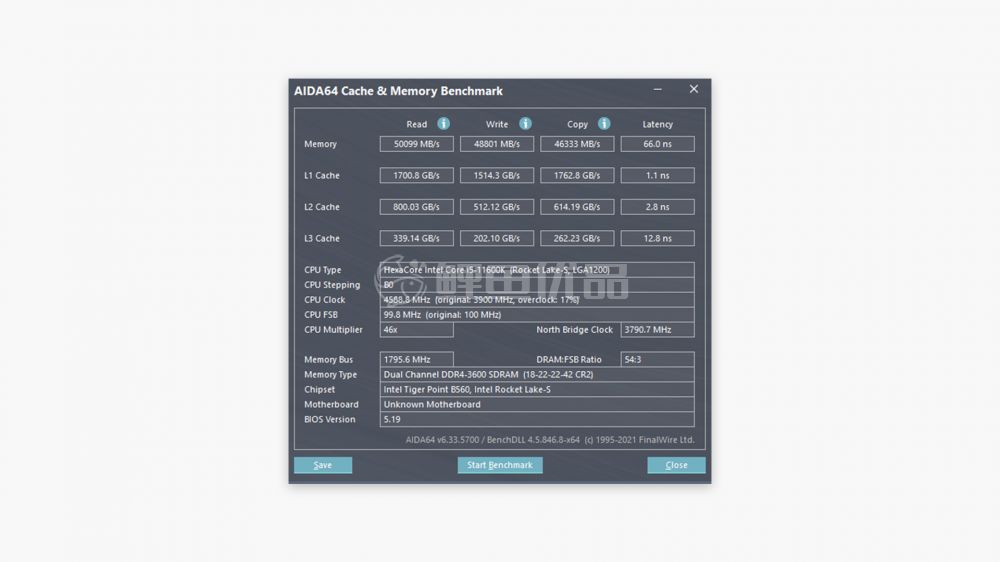
Task: Click the Write info icon
Action: click(525, 123)
